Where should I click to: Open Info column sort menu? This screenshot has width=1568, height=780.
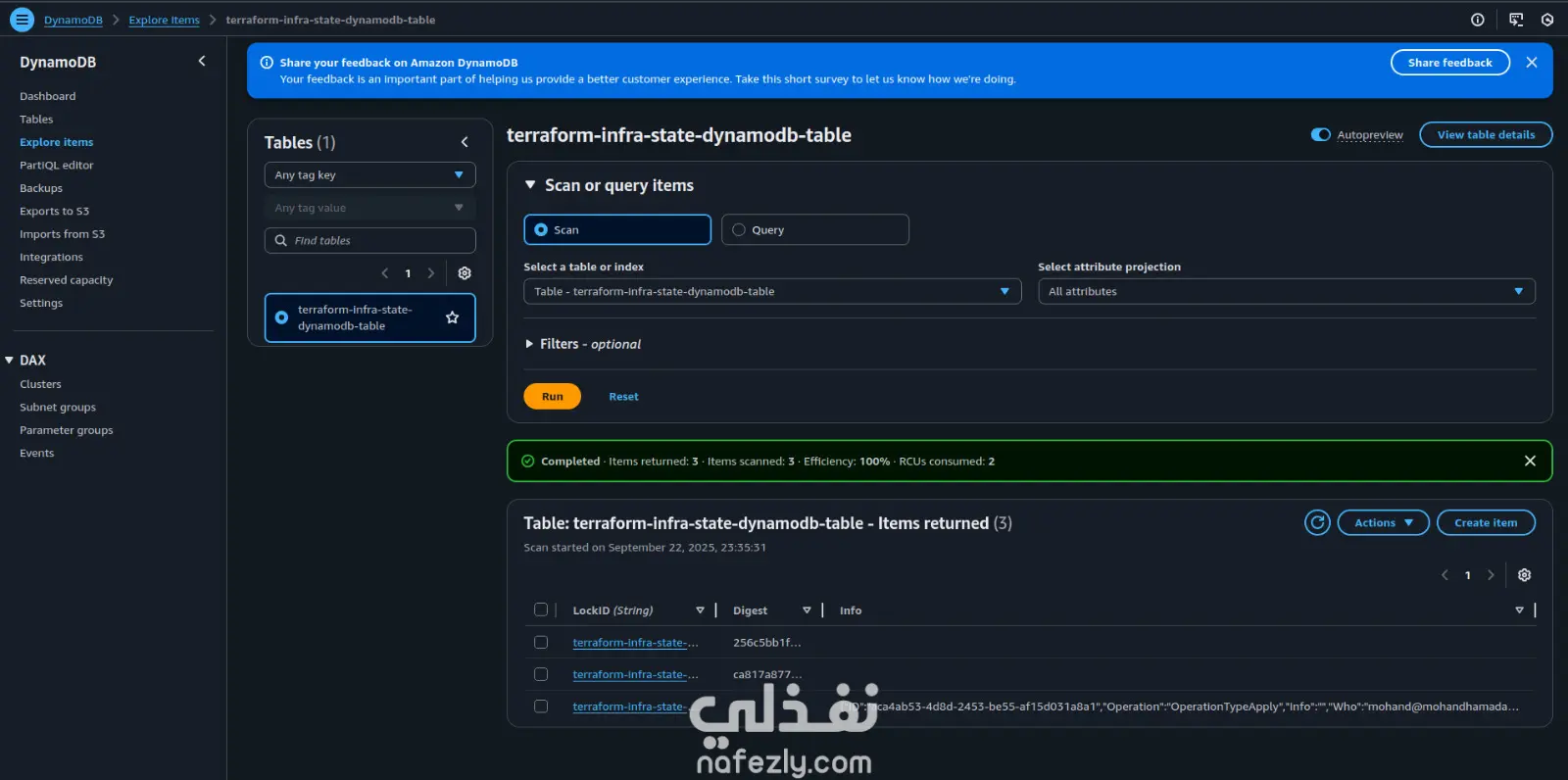pos(1519,609)
